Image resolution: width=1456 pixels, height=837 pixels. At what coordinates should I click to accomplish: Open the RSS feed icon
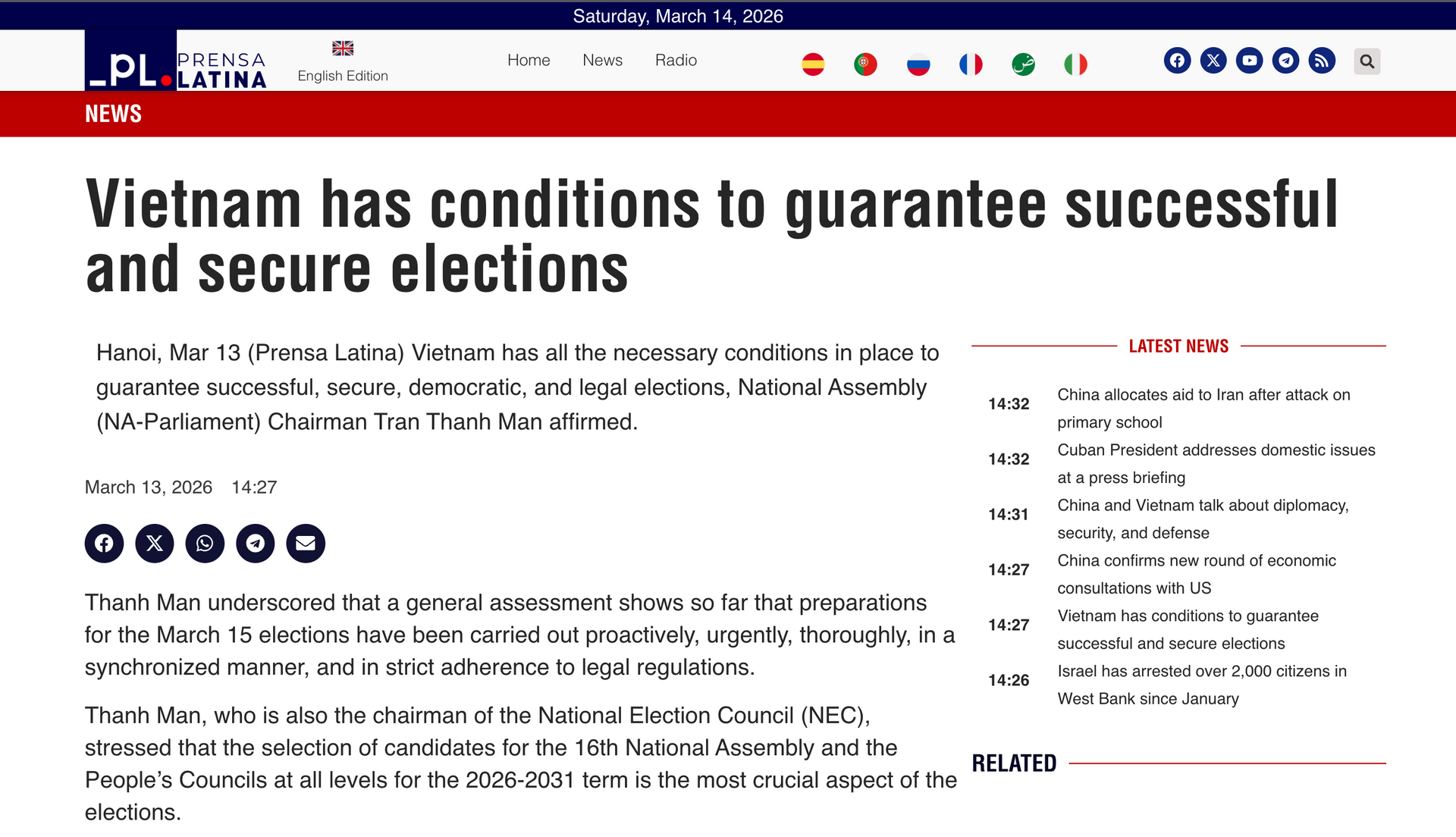1322,61
